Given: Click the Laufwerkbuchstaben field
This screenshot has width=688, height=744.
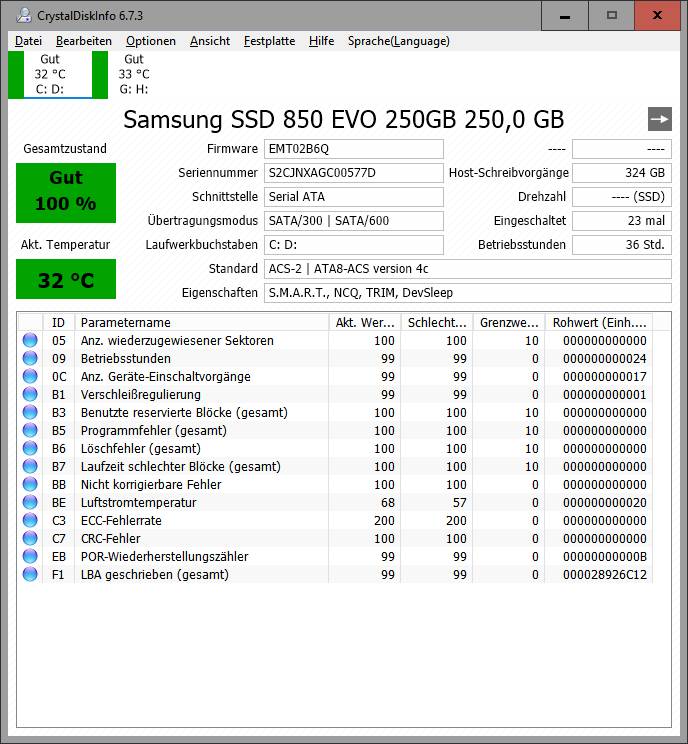Looking at the screenshot, I should pyautogui.click(x=354, y=245).
